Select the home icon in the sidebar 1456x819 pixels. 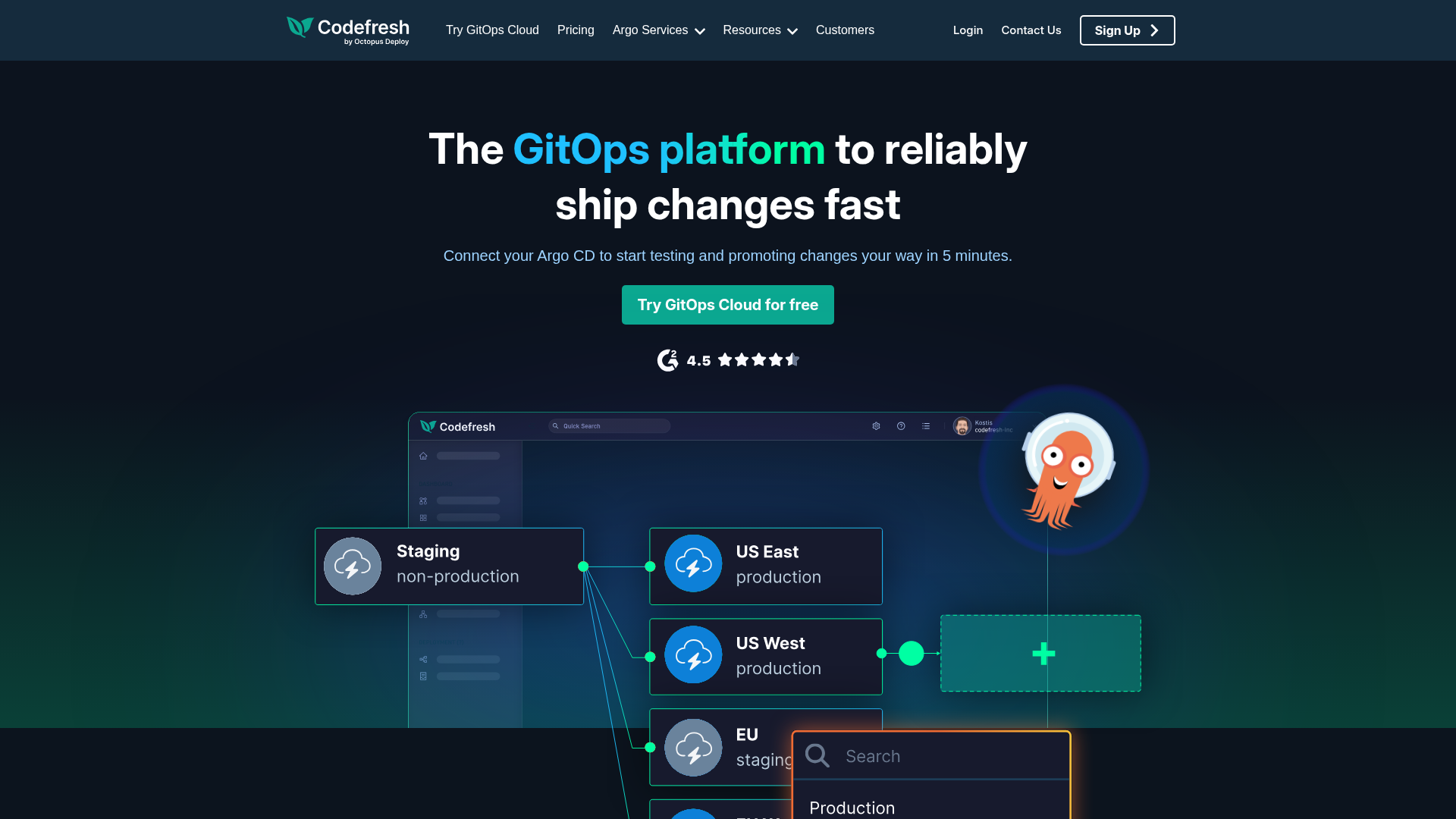pyautogui.click(x=422, y=456)
